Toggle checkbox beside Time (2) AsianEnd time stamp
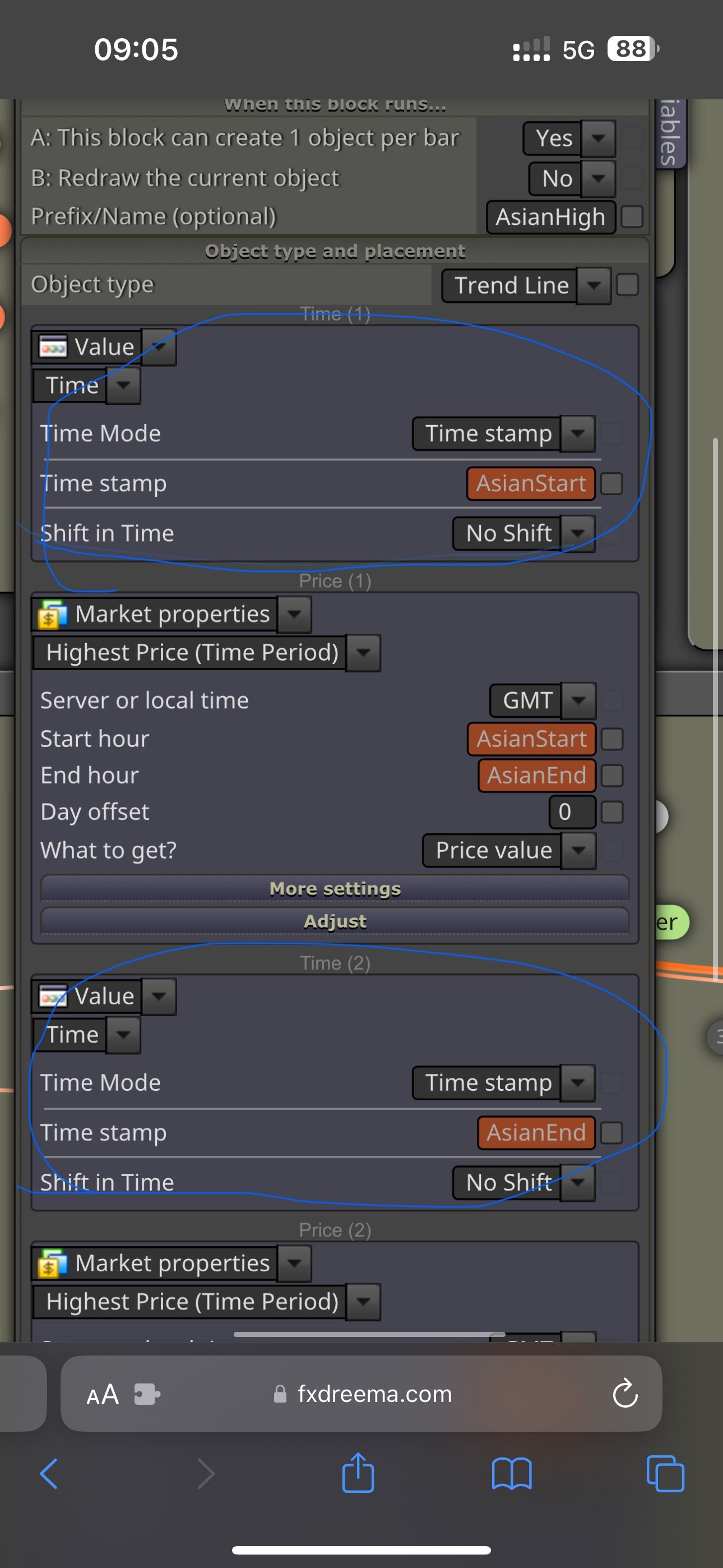 tap(611, 1133)
